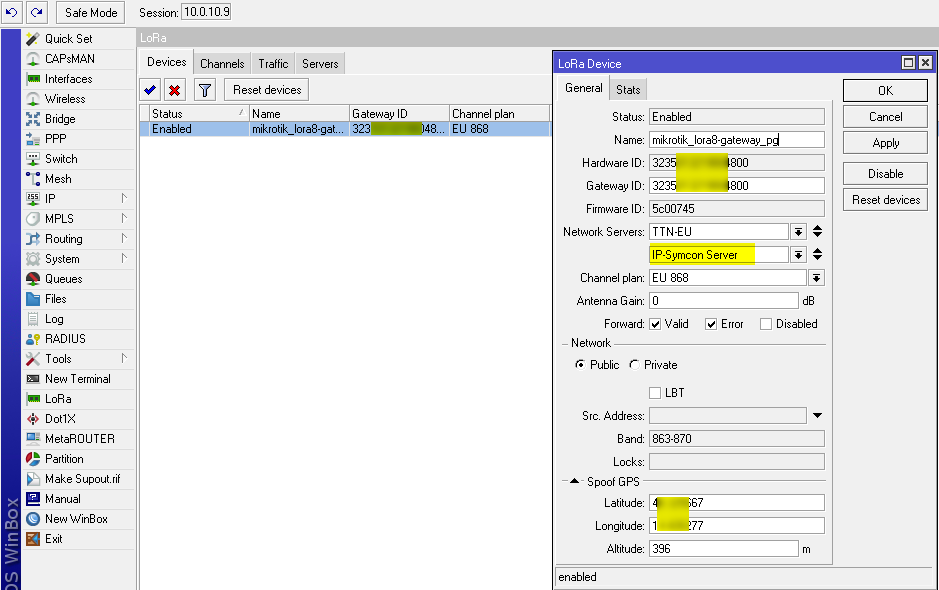Switch to the Traffic tab

[273, 63]
